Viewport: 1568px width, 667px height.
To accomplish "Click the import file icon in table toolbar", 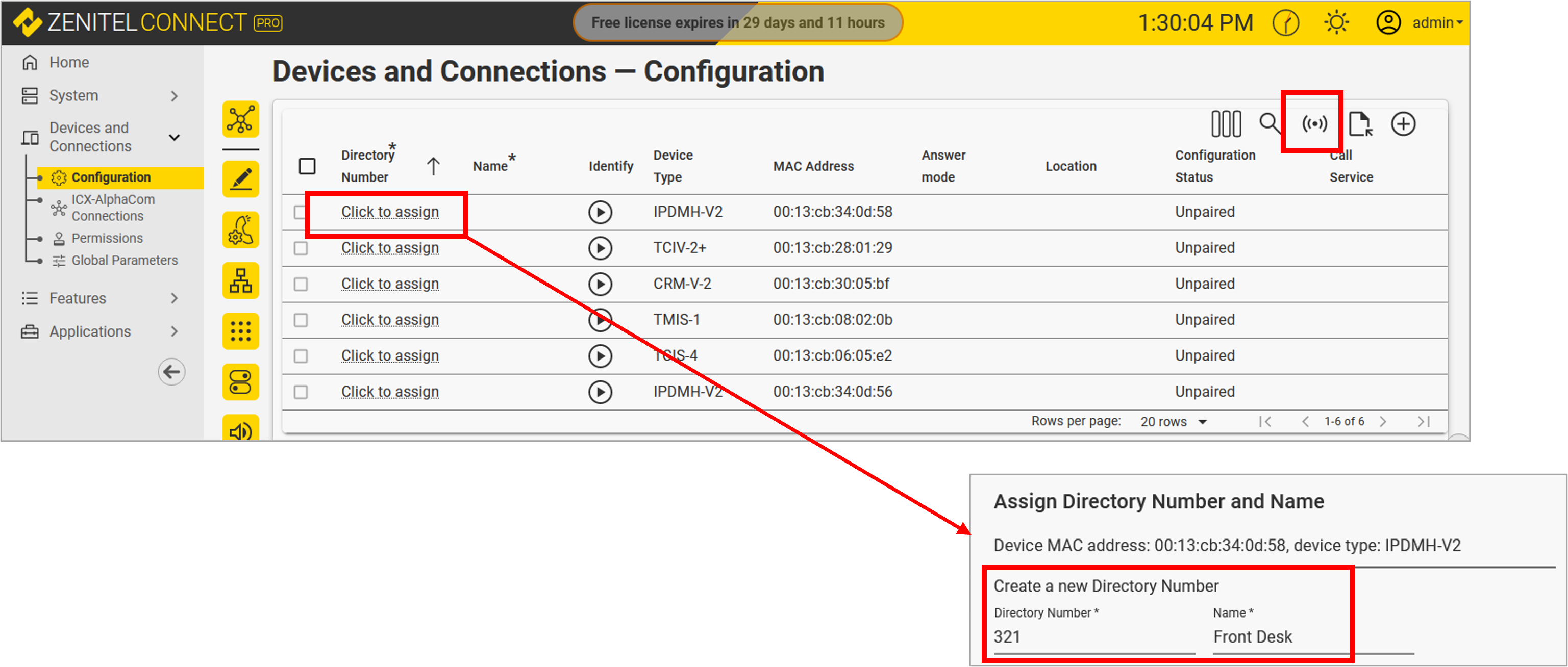I will (1360, 124).
